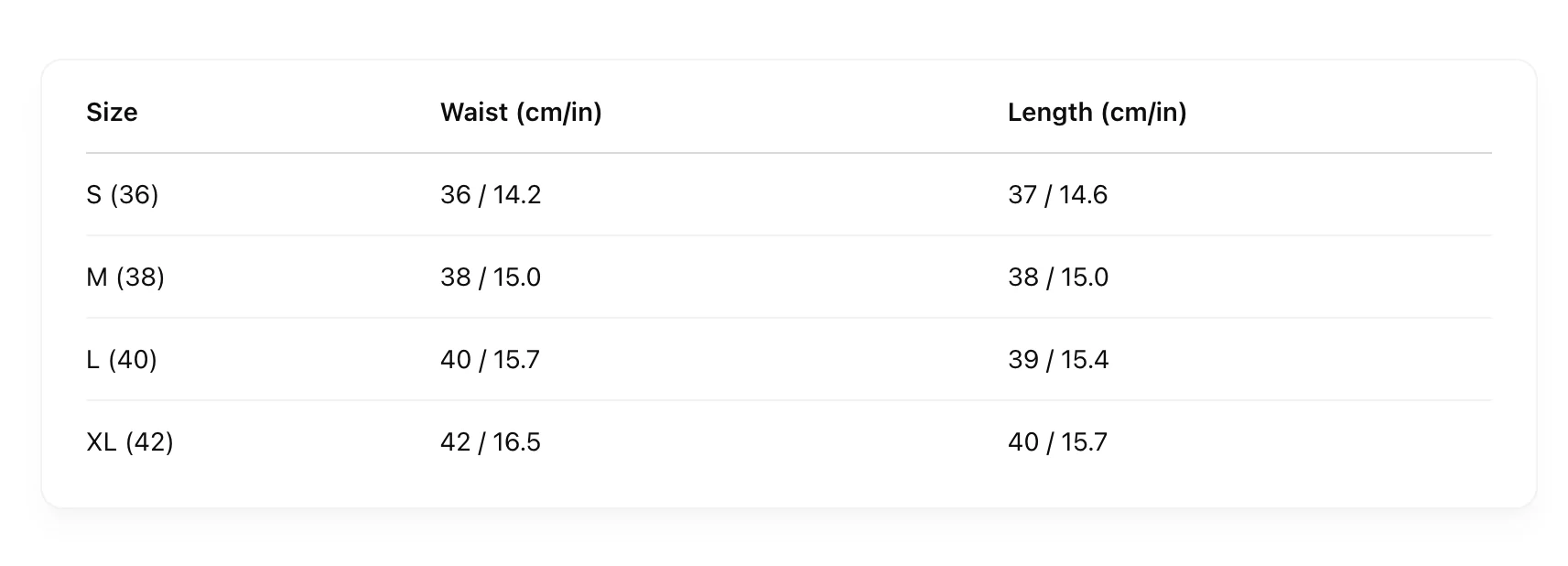This screenshot has height=566, width=1568.
Task: Click the waist value for size L
Action: click(490, 359)
